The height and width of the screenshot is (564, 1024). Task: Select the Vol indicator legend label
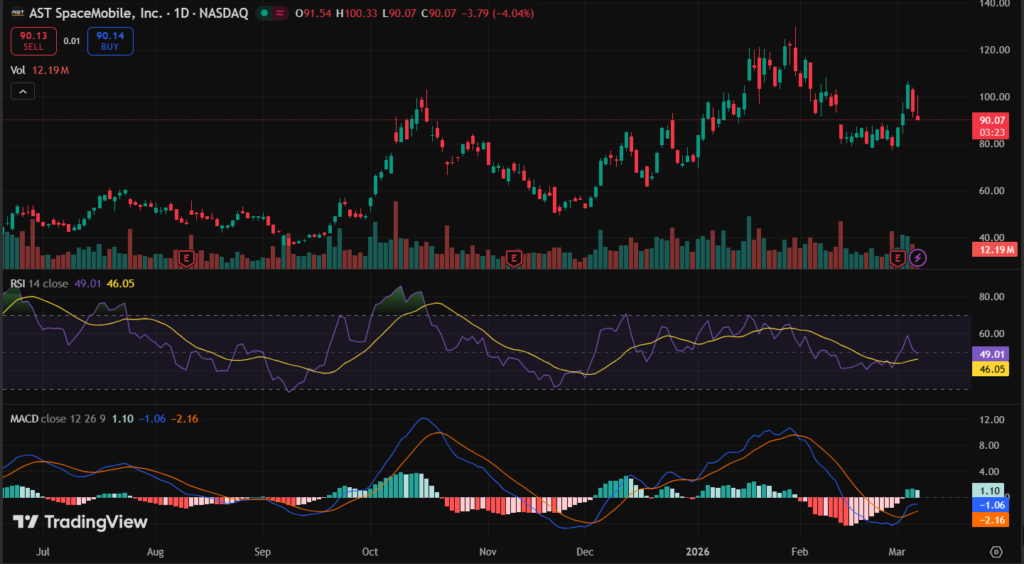(x=18, y=70)
